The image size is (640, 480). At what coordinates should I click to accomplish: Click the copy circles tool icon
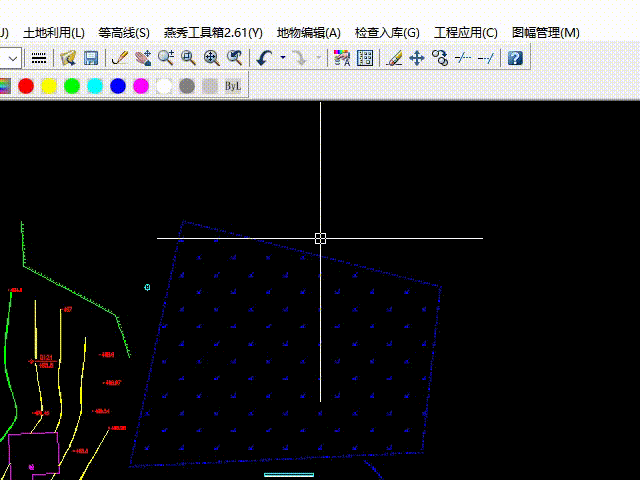(440, 58)
